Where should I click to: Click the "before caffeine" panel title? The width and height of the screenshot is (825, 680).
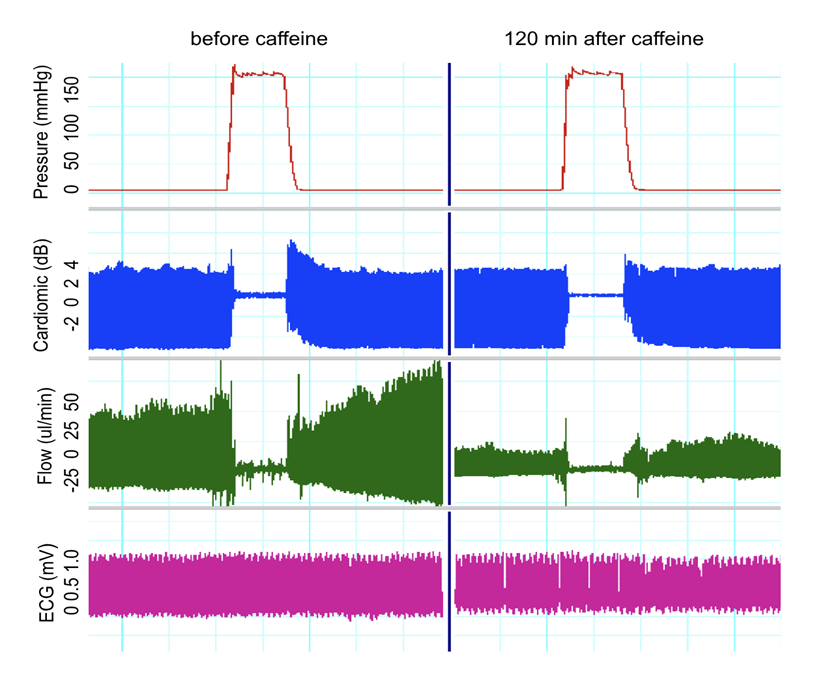(x=260, y=39)
